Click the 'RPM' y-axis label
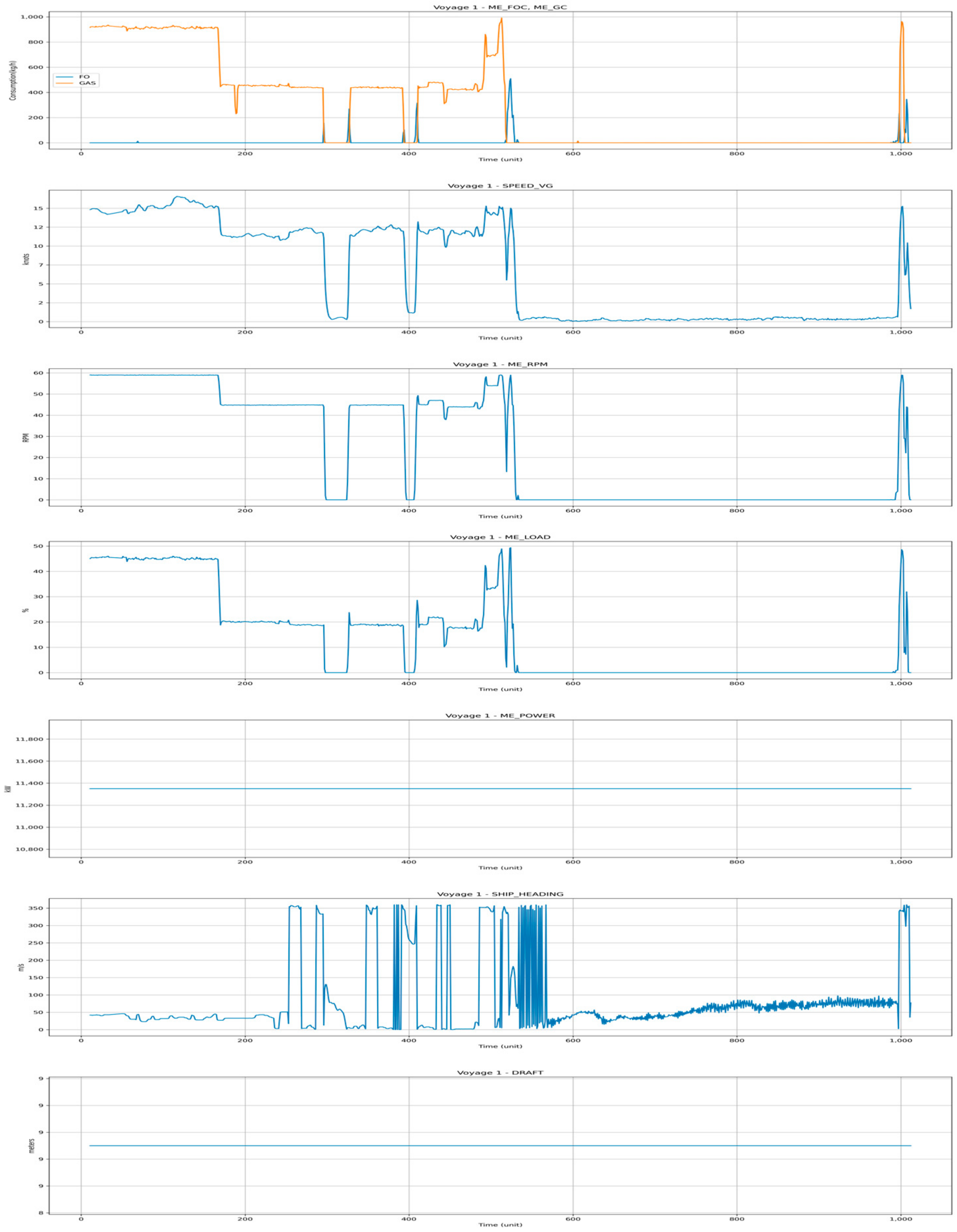This screenshot has width=957, height=1232. point(25,437)
